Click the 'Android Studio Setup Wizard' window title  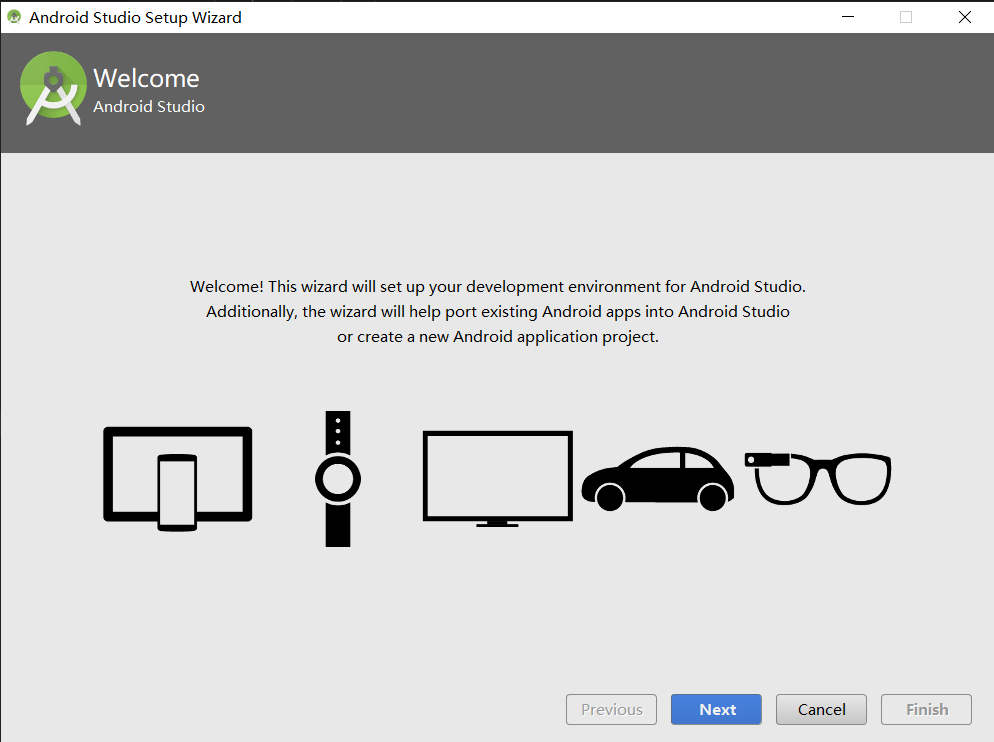tap(135, 18)
